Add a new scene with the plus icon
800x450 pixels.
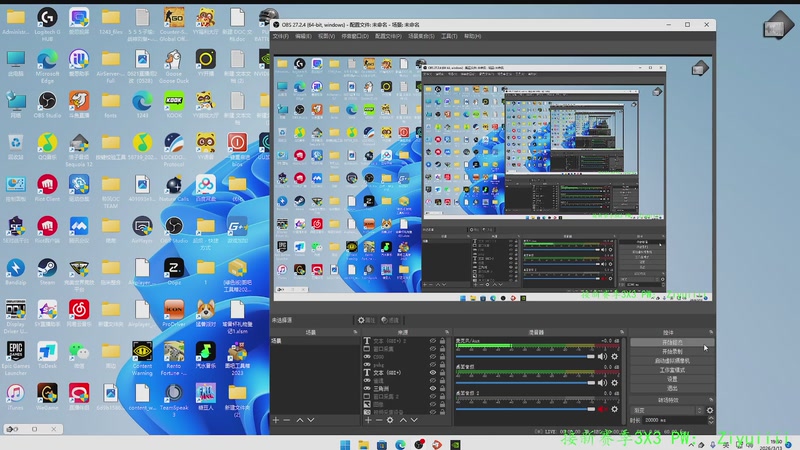[x=276, y=420]
